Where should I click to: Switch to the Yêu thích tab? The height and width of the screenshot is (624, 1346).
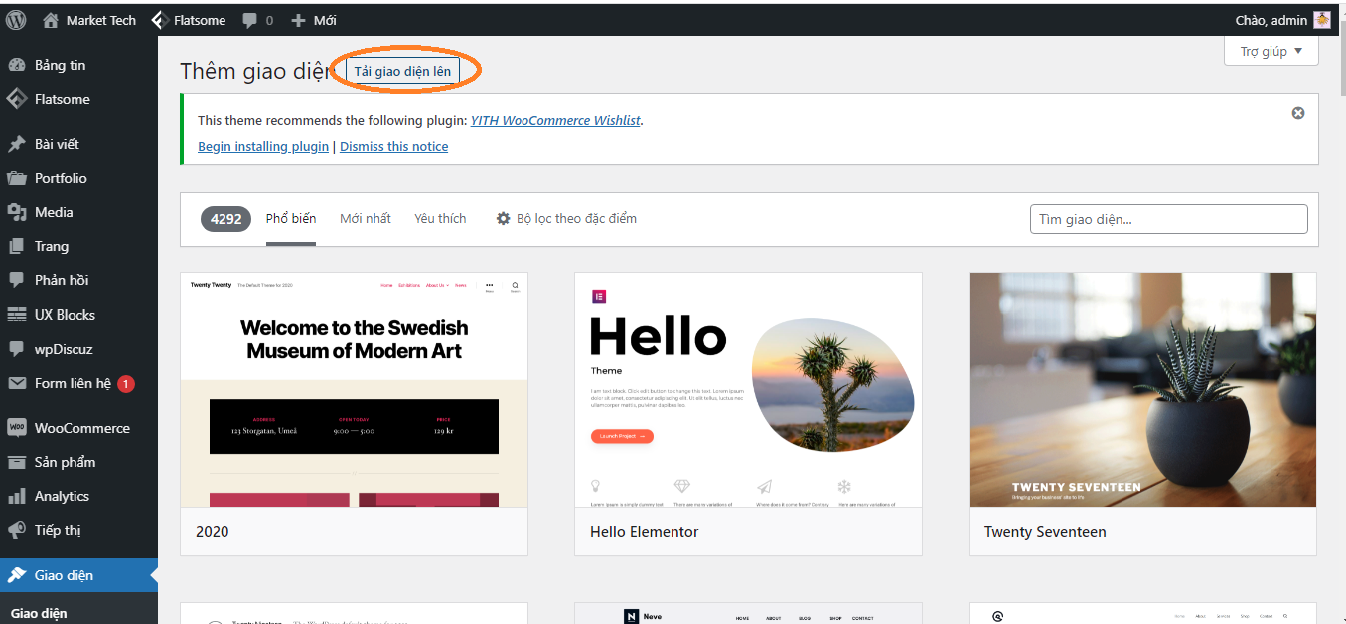[440, 218]
